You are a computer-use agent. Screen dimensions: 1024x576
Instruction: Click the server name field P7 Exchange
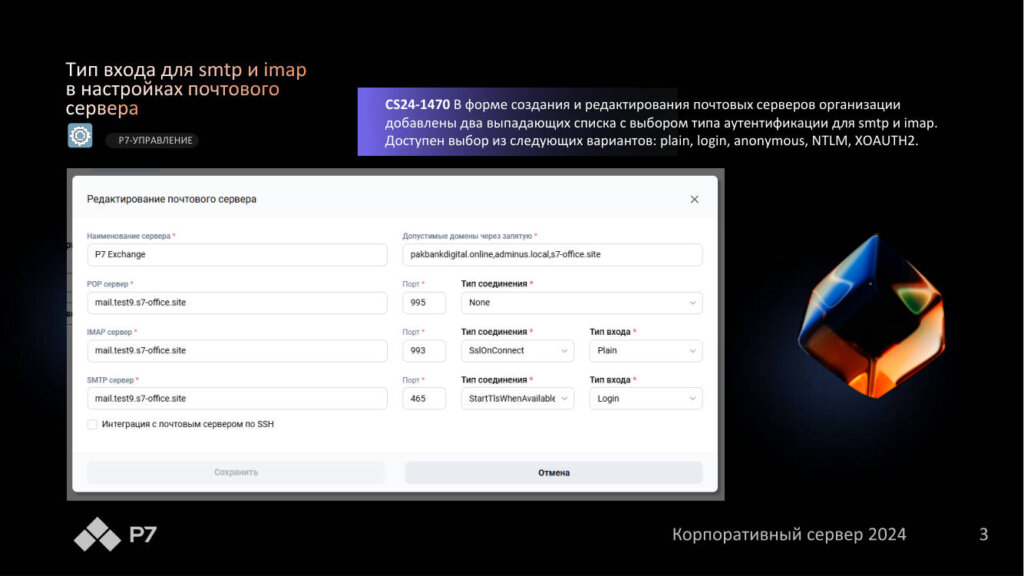point(236,255)
